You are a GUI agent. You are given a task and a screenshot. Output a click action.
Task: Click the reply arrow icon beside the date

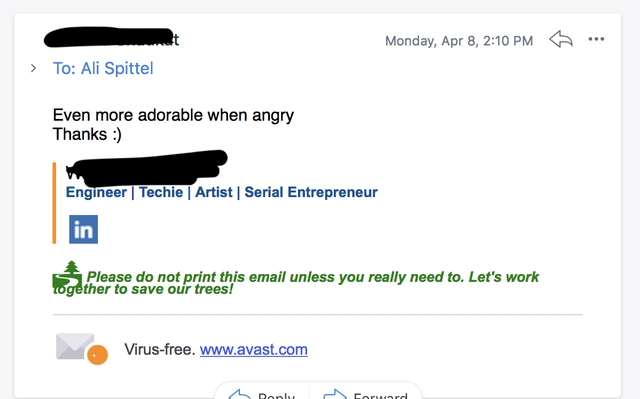click(561, 40)
